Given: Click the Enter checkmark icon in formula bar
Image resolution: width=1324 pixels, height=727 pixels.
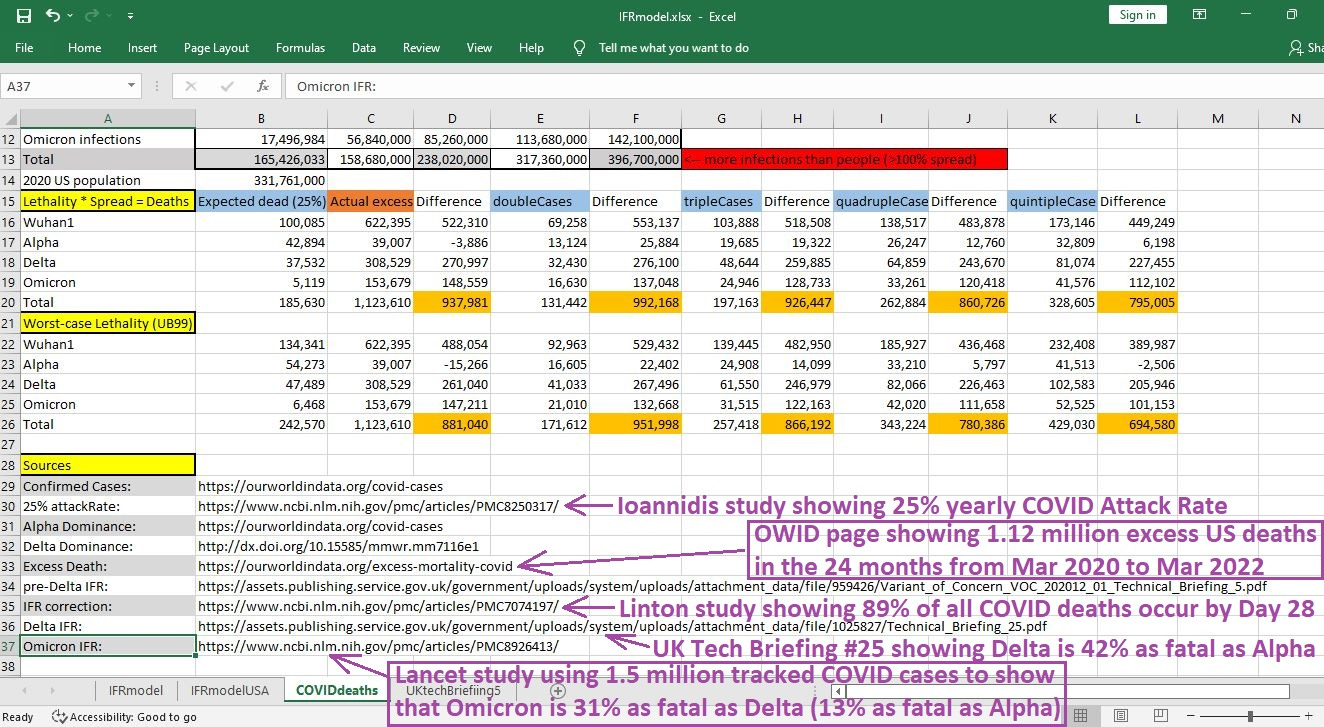Looking at the screenshot, I should pyautogui.click(x=227, y=87).
